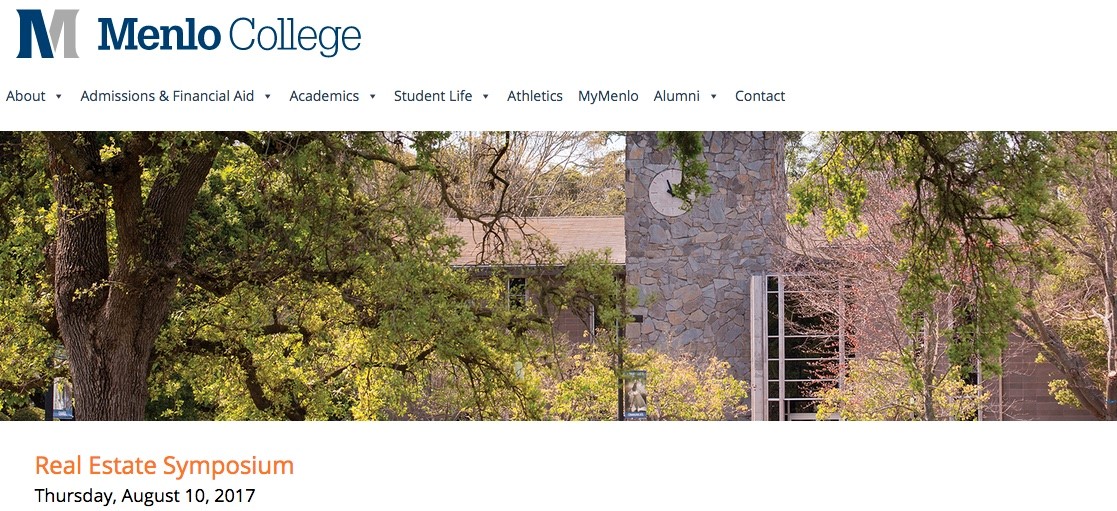The image size is (1117, 511).
Task: Select the Alumni navigation item
Action: click(677, 96)
